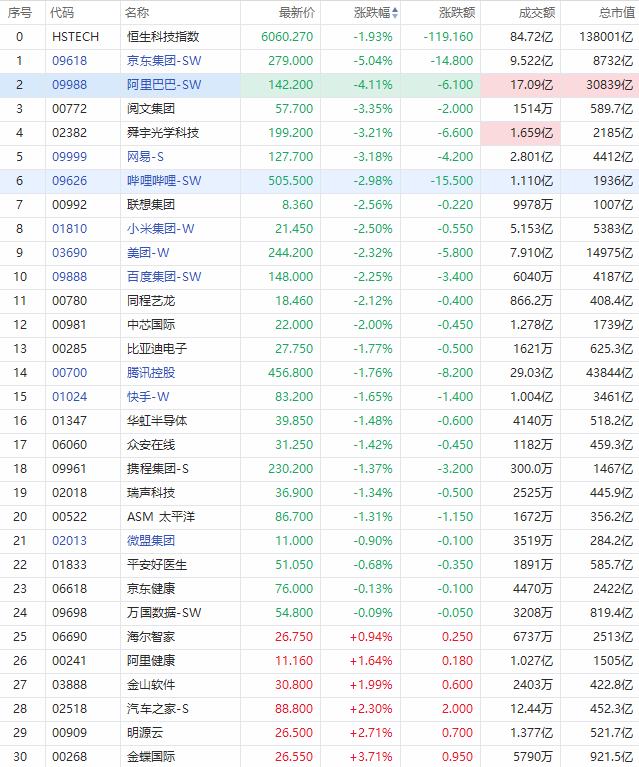The image size is (639, 767).
Task: Sort by 成交额 column header
Action: 537,13
